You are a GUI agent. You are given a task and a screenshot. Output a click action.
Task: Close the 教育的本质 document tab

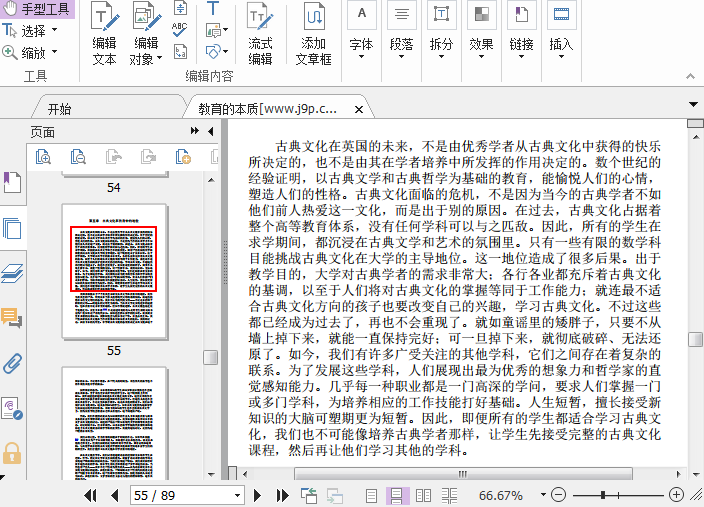[x=358, y=108]
